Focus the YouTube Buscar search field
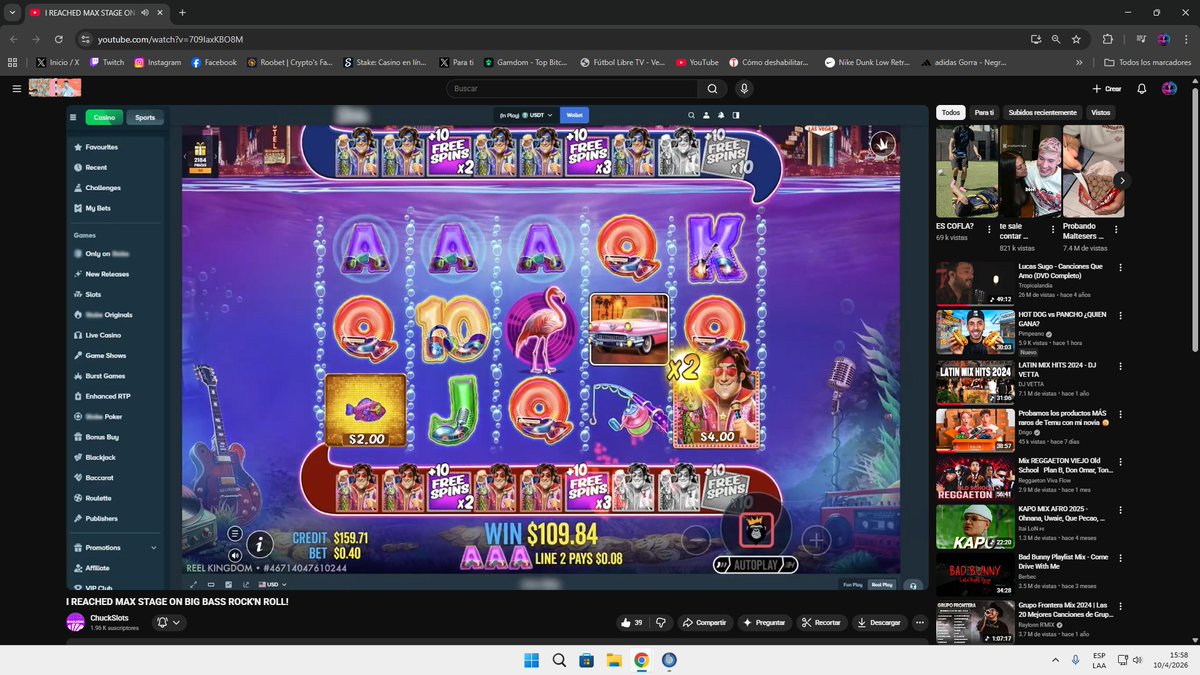Screen dimensions: 1200x675 [x=570, y=88]
